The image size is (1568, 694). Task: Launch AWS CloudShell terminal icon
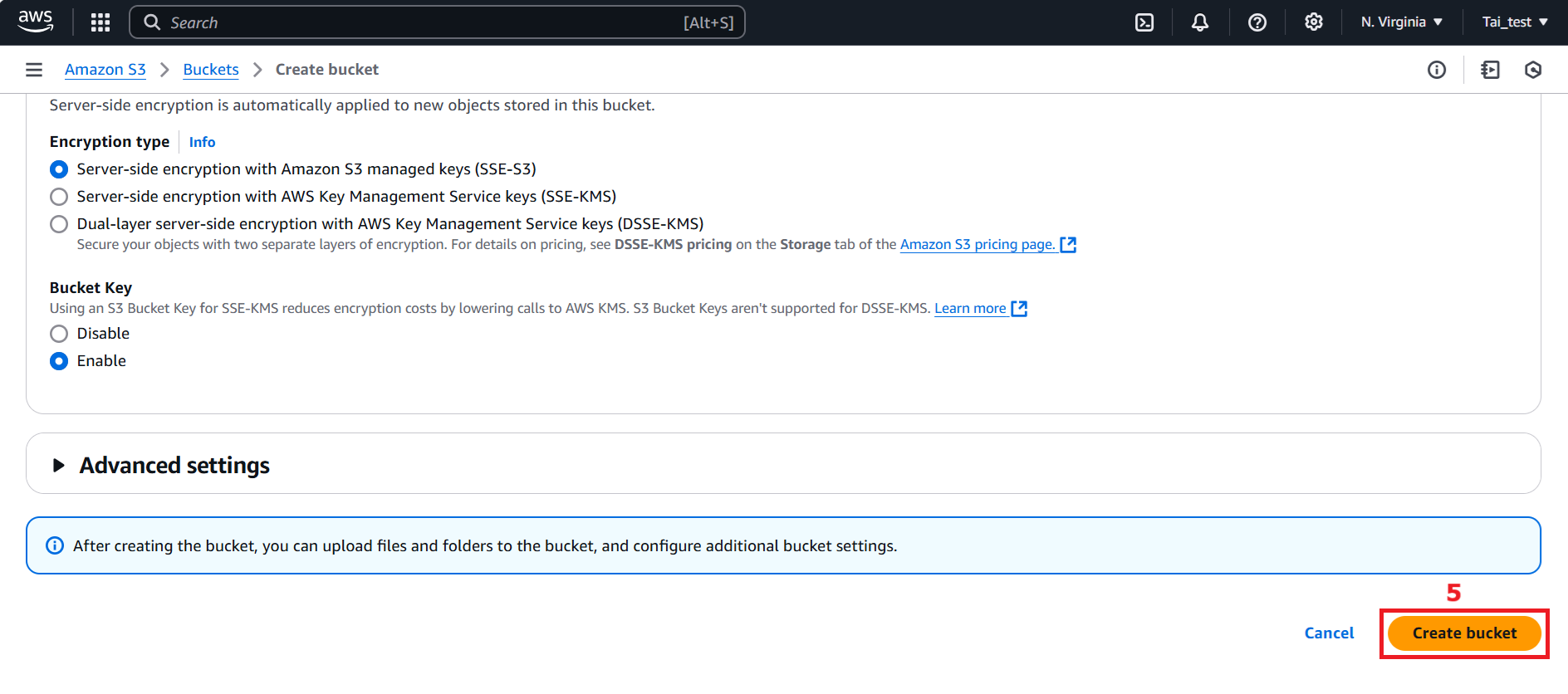1144,22
